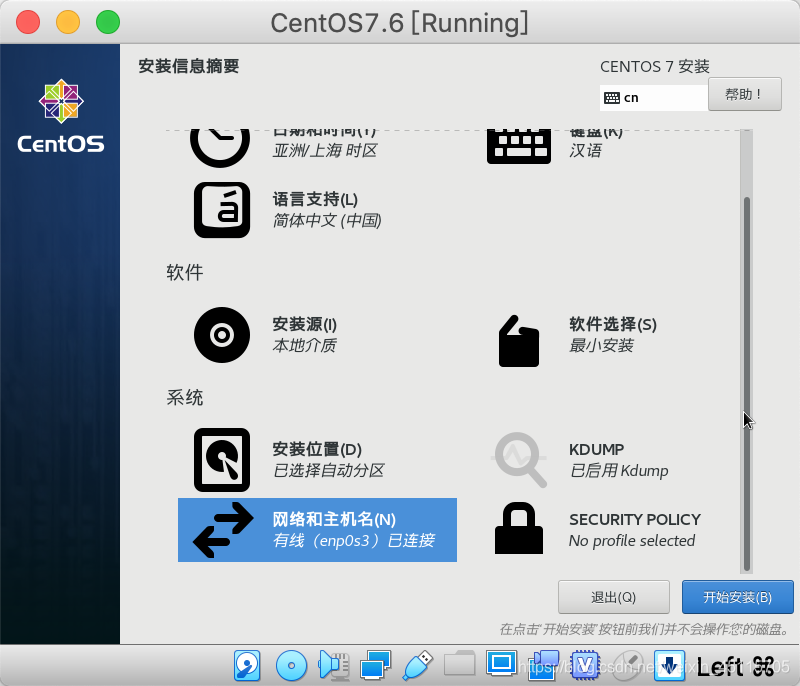Click the VirtualBox display status icon

point(501,663)
